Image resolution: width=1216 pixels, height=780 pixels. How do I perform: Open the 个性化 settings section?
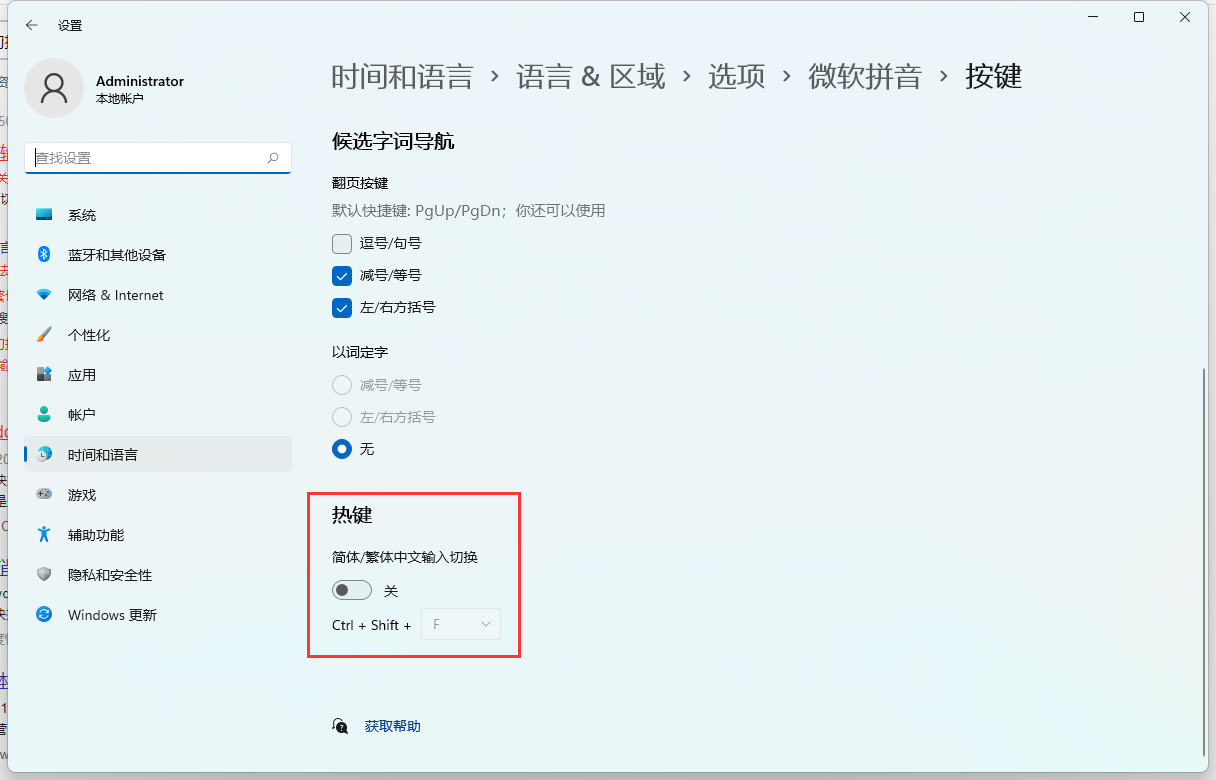click(x=91, y=334)
